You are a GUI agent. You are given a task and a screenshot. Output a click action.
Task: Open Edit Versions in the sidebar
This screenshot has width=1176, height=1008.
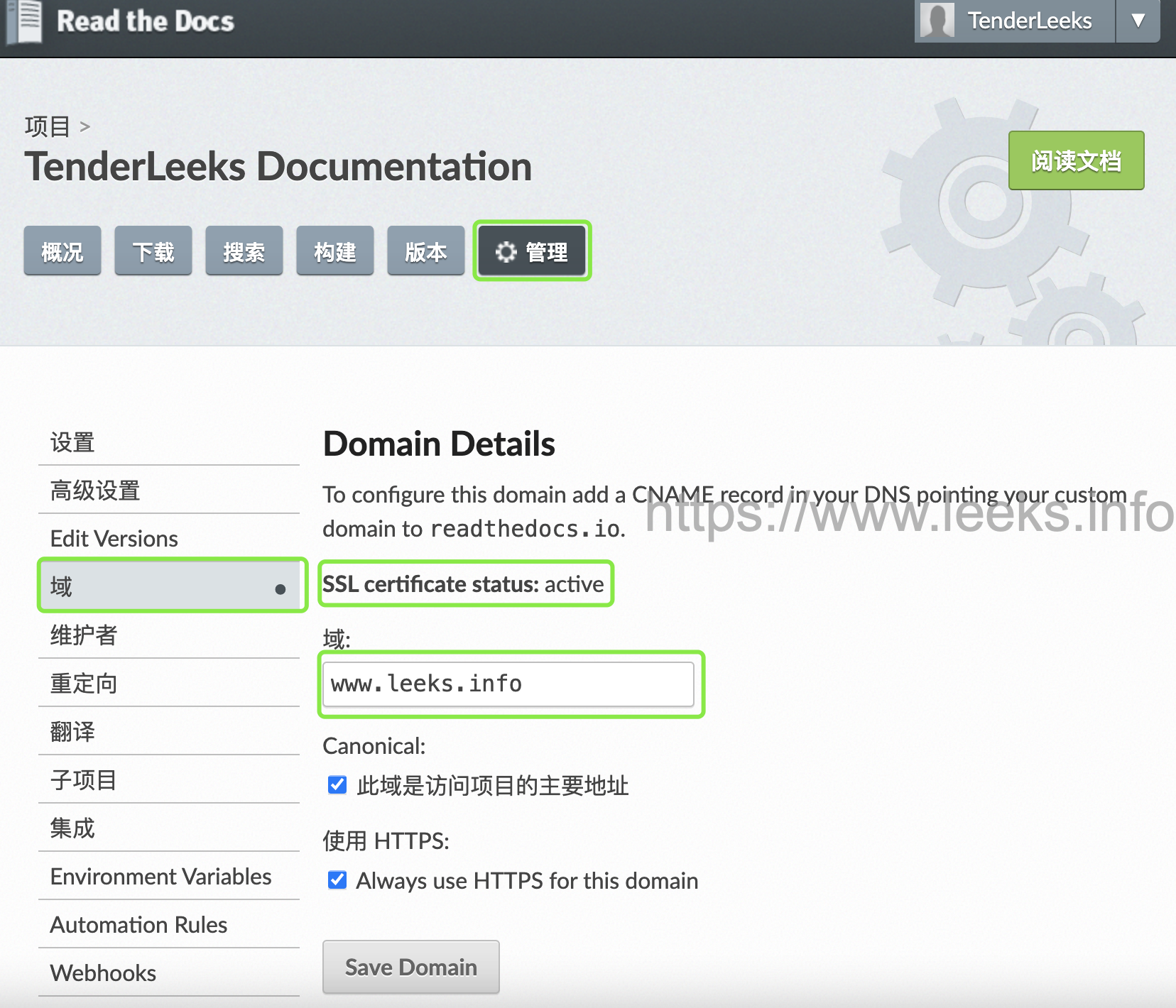[169, 539]
